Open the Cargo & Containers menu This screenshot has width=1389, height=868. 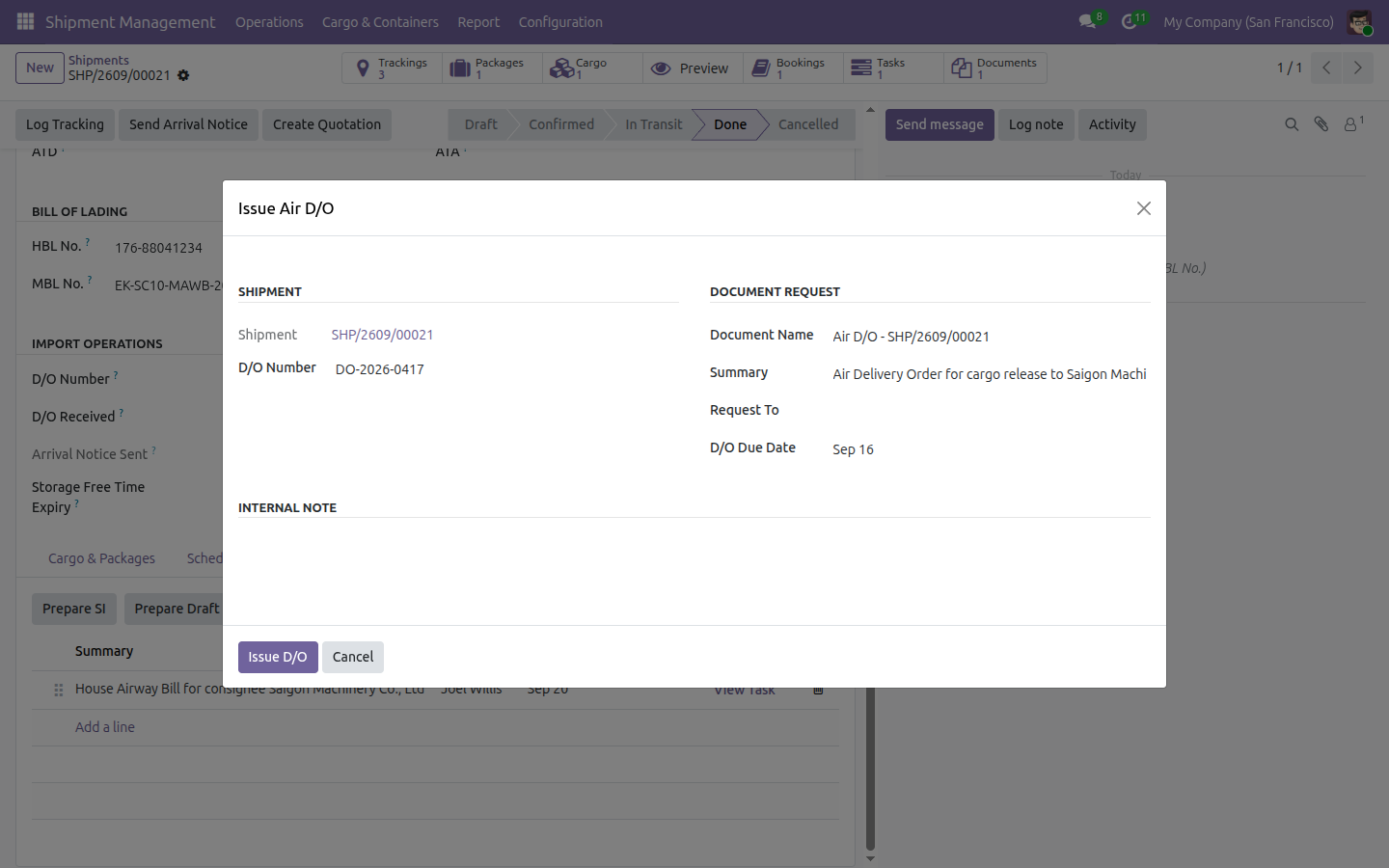380,22
